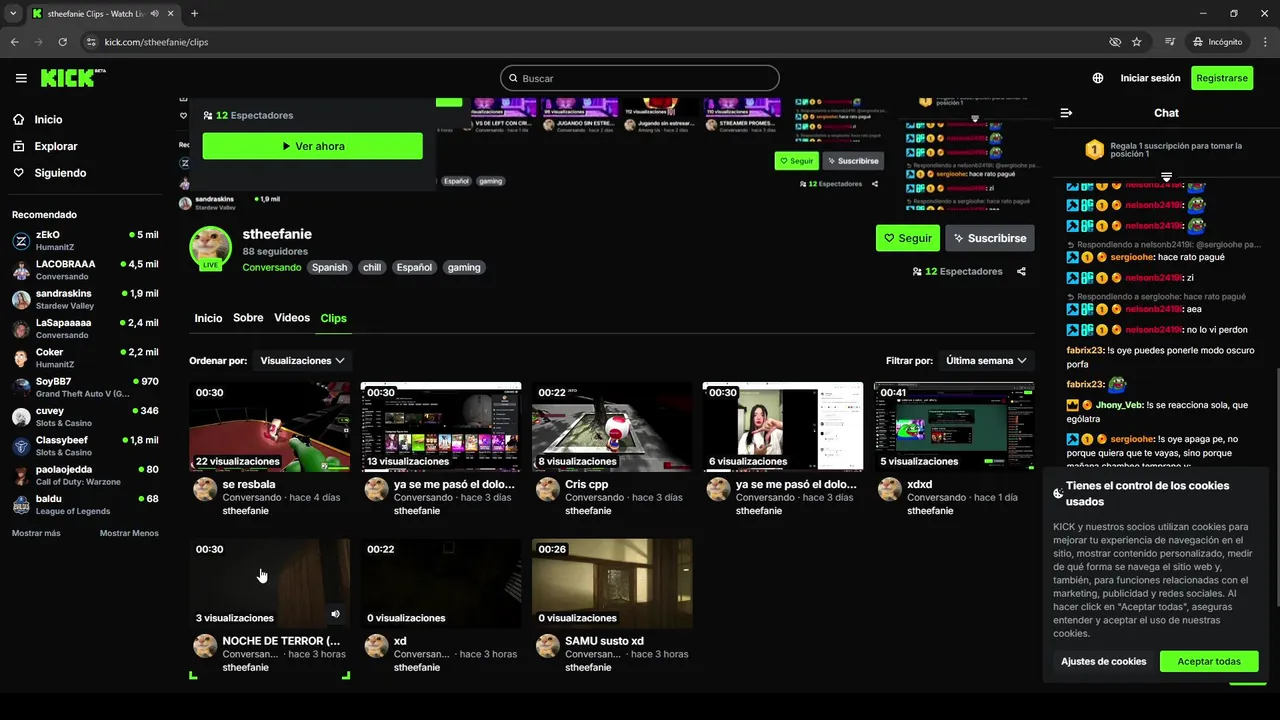The image size is (1280, 720).
Task: Open the language globe icon
Action: coord(1098,78)
